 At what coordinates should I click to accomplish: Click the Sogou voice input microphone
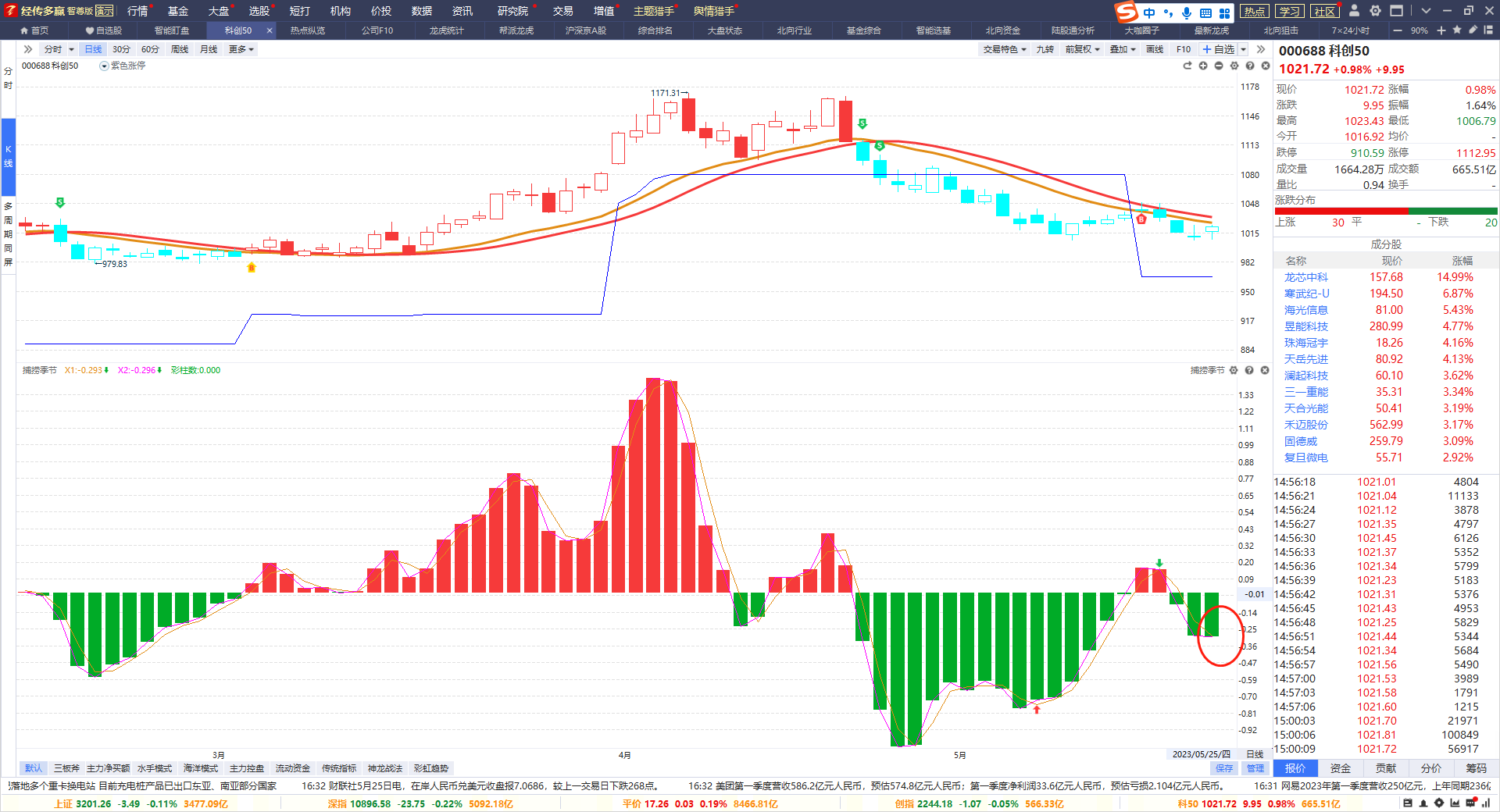1187,12
